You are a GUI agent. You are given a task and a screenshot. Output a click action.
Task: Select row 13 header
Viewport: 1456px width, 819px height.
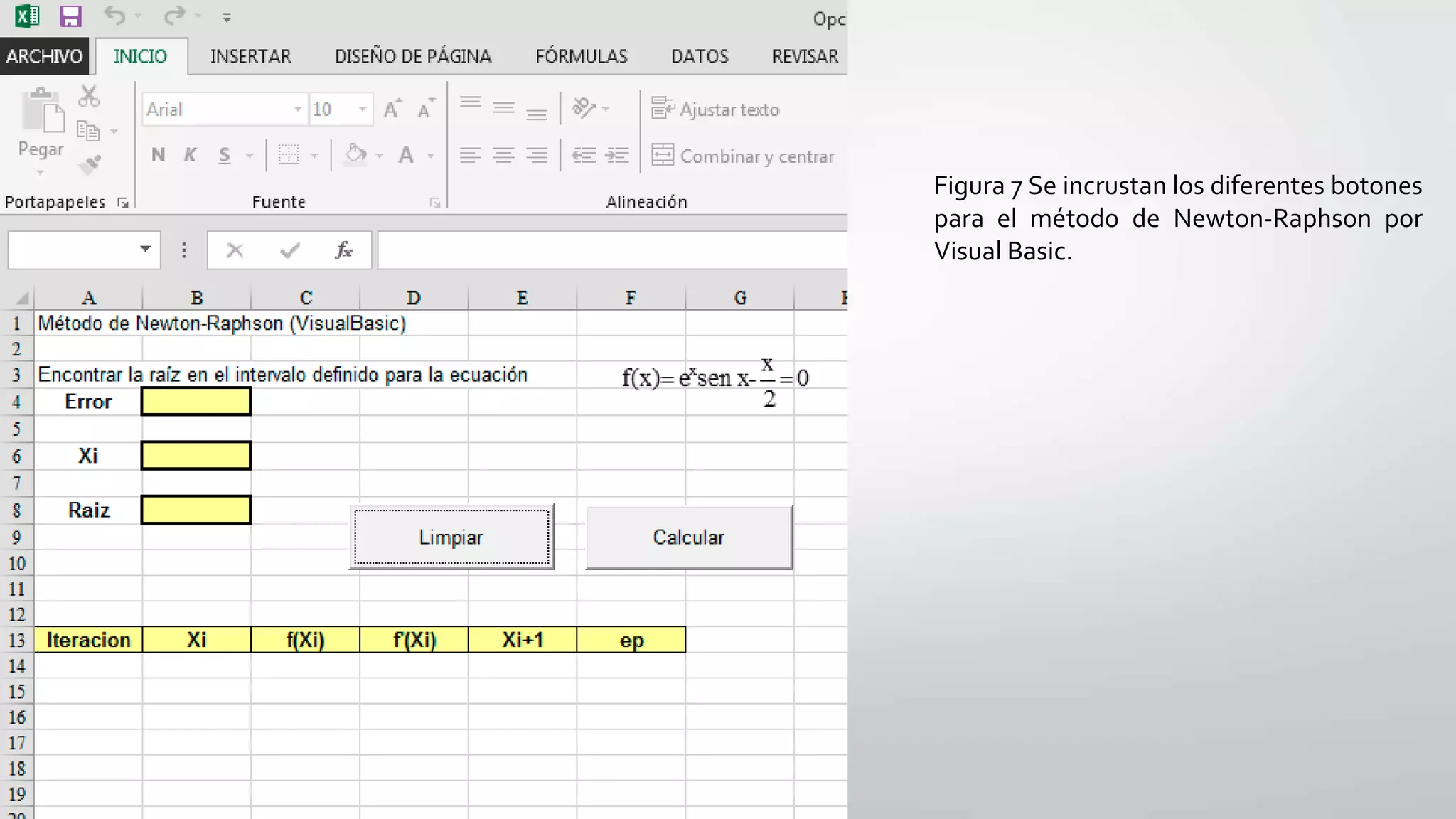16,640
